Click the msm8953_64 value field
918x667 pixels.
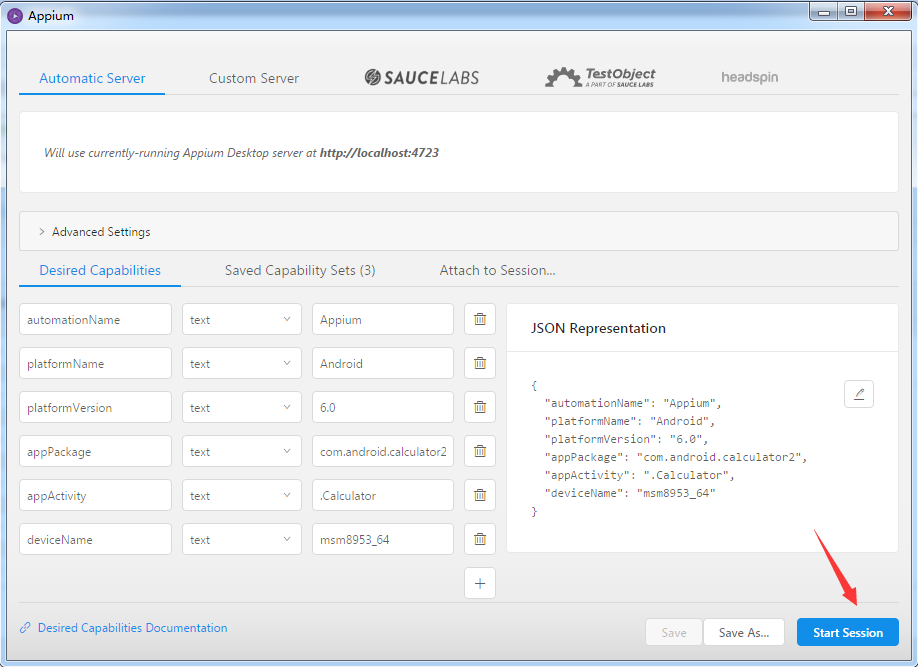tap(383, 539)
